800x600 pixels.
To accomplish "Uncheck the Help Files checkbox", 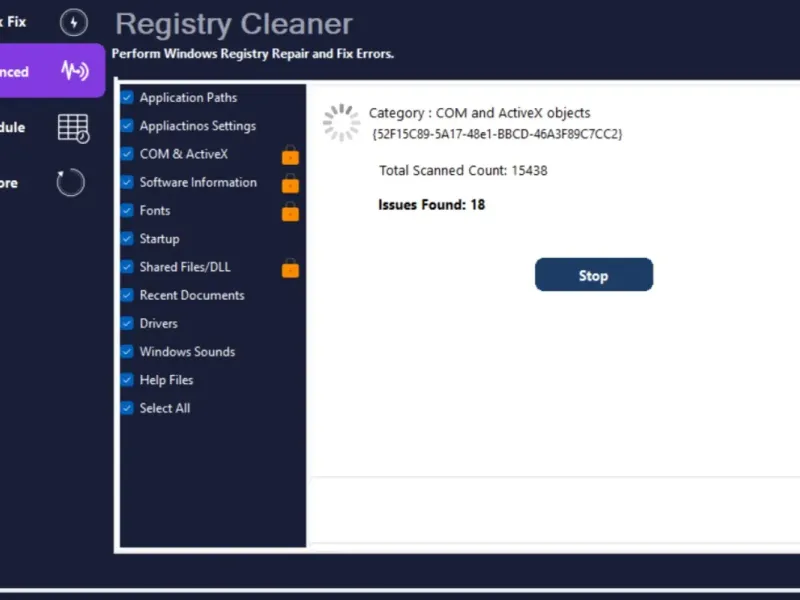I will [x=128, y=380].
